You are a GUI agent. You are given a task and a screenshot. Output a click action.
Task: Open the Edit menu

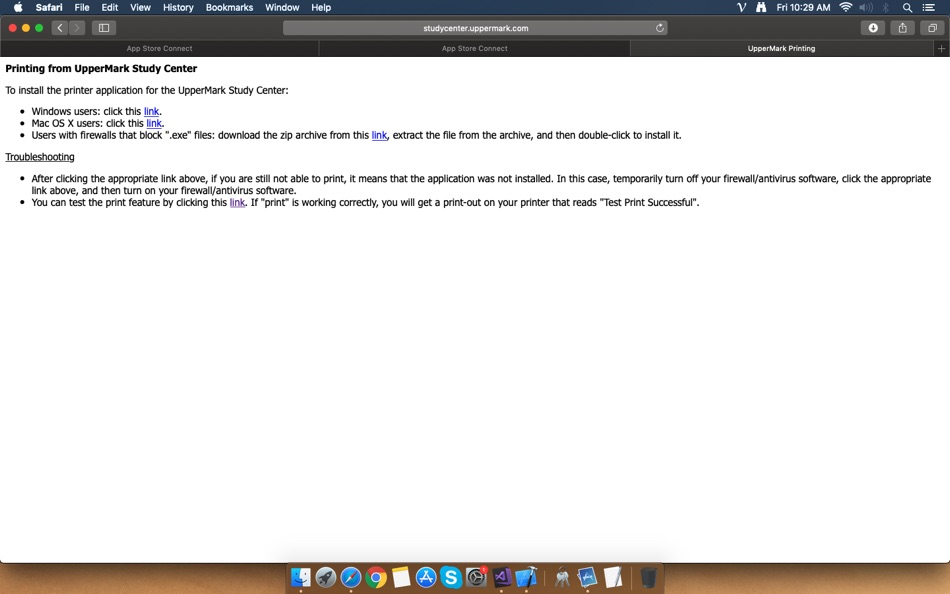(110, 7)
